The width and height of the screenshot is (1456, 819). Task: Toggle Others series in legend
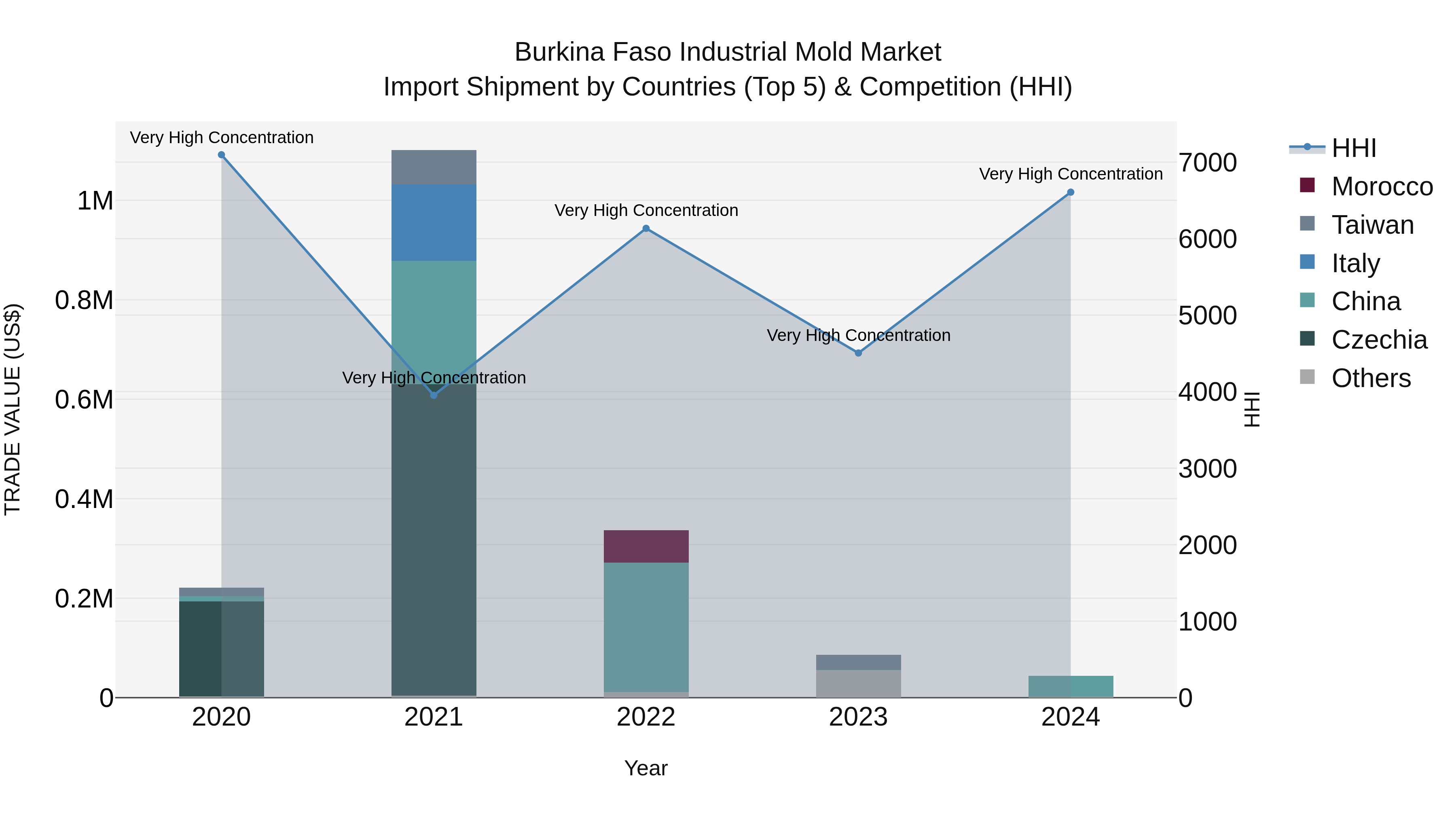[x=1355, y=378]
